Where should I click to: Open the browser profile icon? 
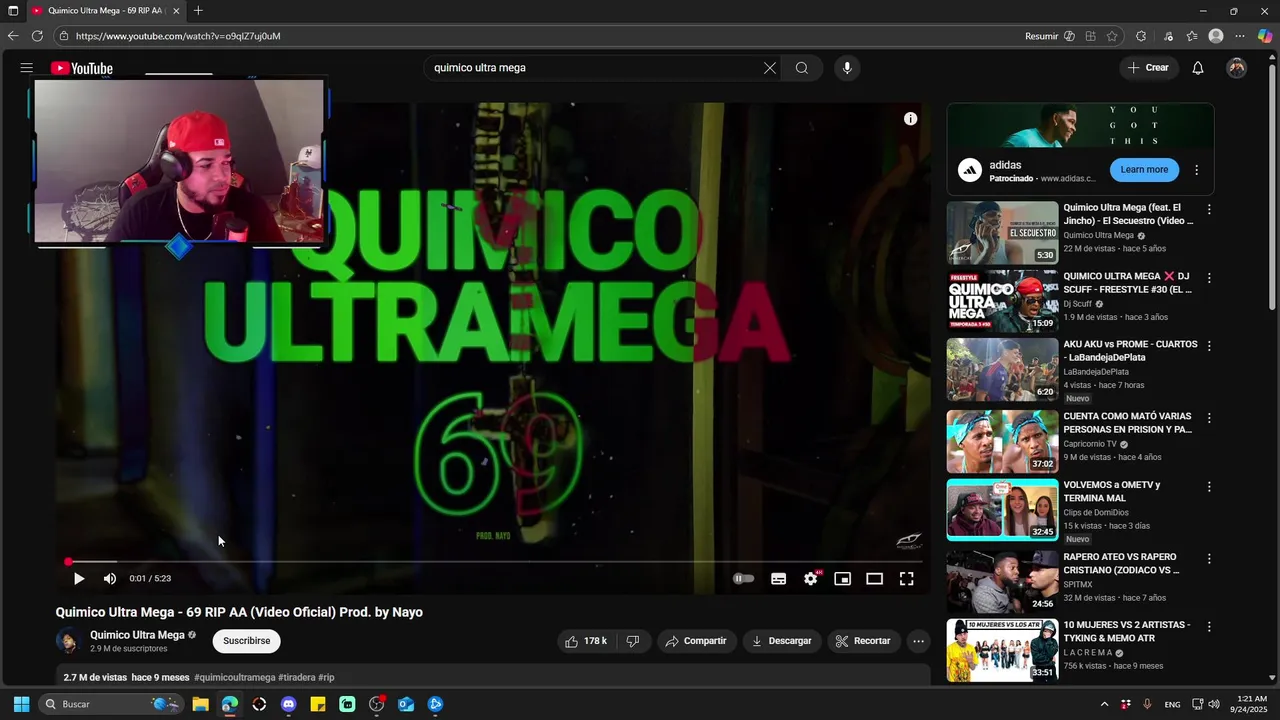(1216, 36)
